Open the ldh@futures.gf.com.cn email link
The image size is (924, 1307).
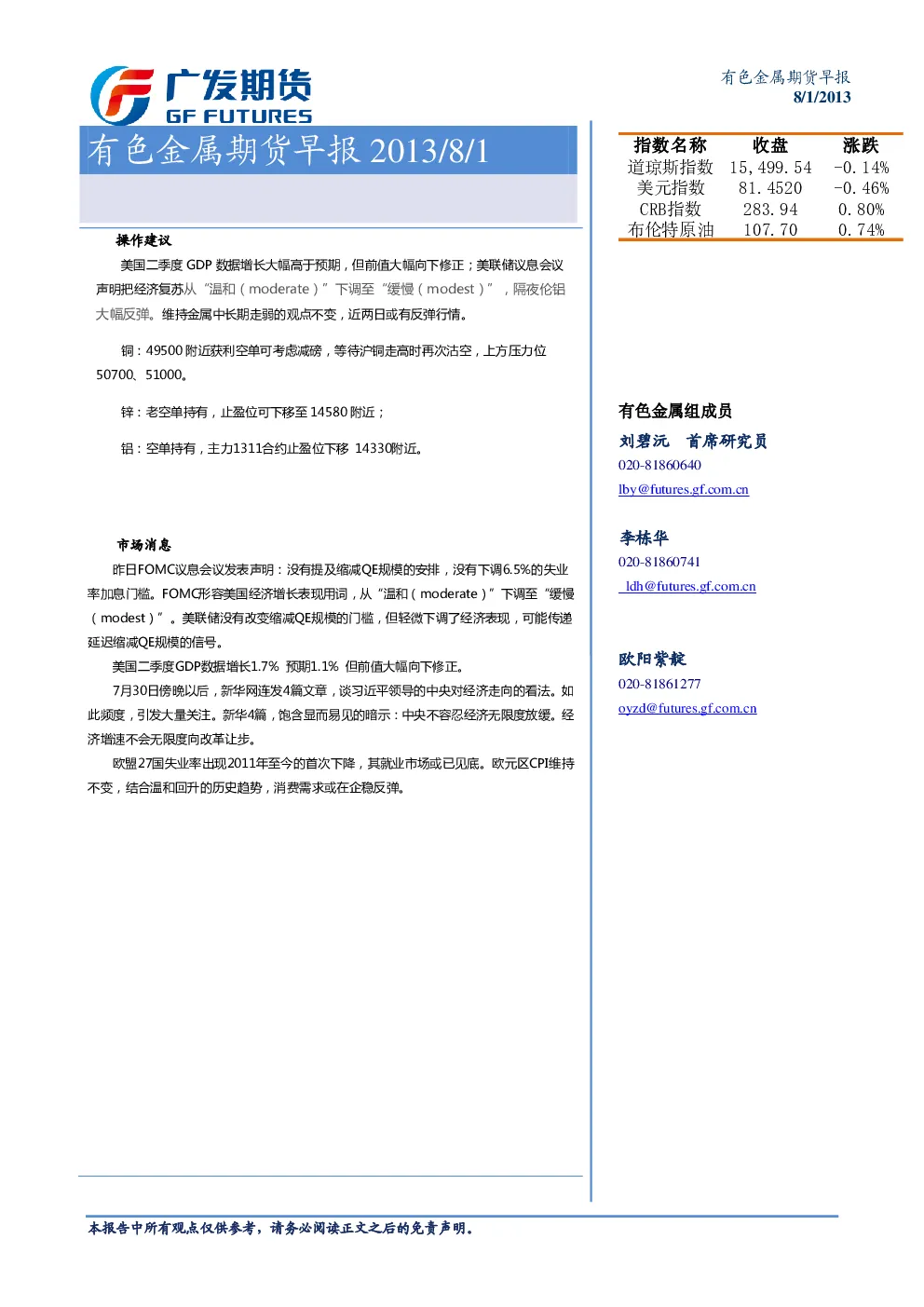(x=689, y=586)
